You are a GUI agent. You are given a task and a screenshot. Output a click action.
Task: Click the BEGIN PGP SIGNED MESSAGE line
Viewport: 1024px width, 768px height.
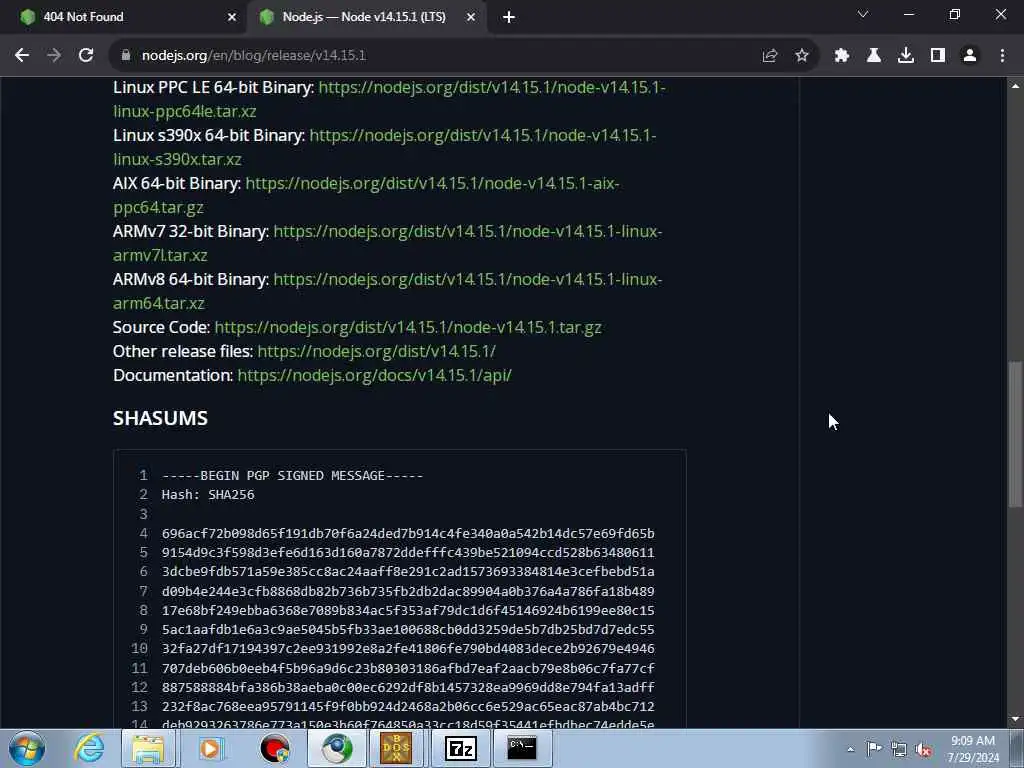tap(293, 475)
